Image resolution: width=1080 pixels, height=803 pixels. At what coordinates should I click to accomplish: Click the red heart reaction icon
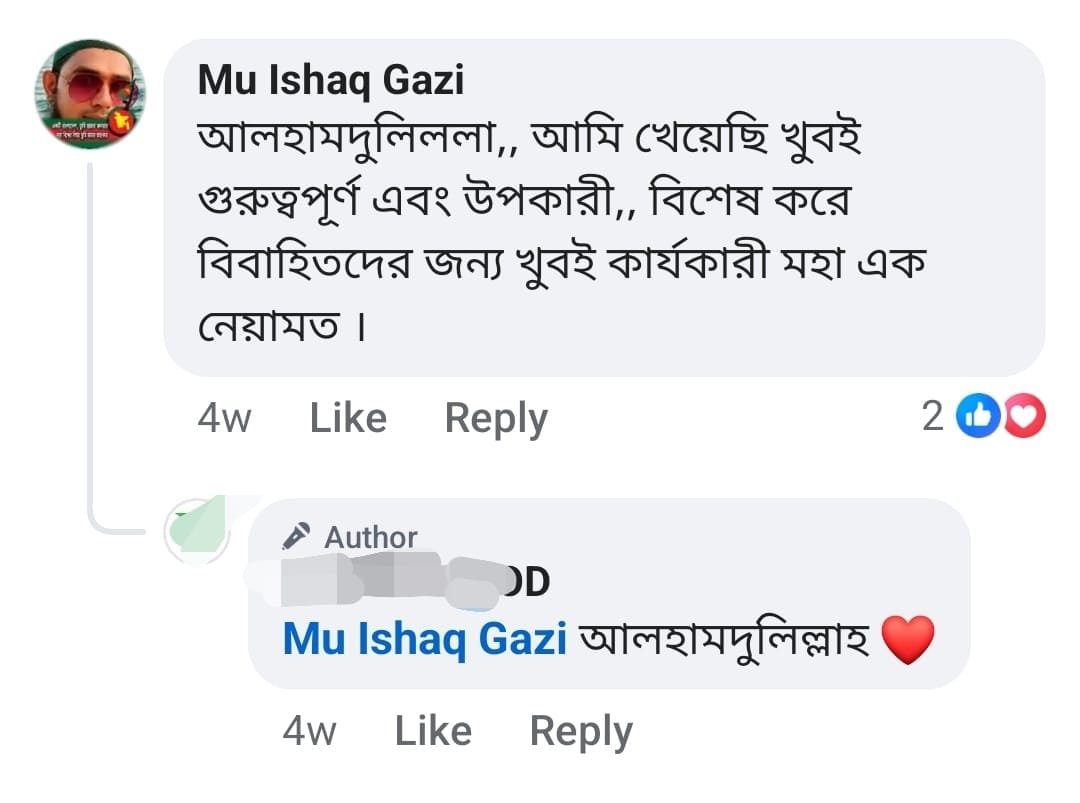click(1023, 417)
